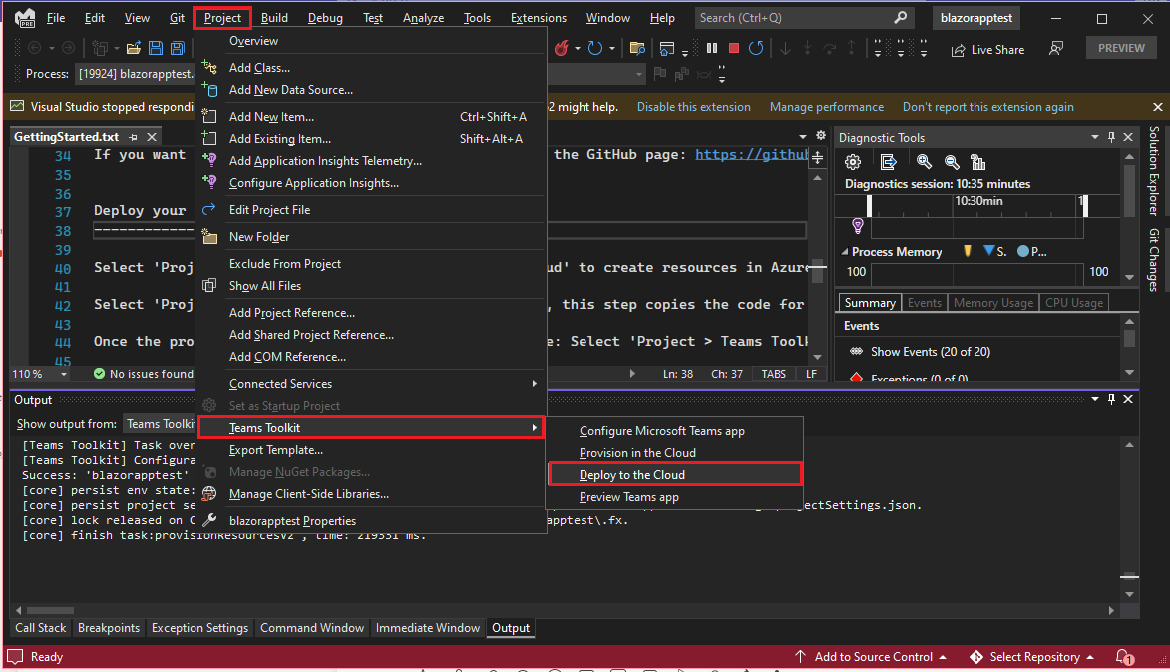1170x672 pixels.
Task: Pin the Diagnostic Tools panel
Action: click(1111, 137)
